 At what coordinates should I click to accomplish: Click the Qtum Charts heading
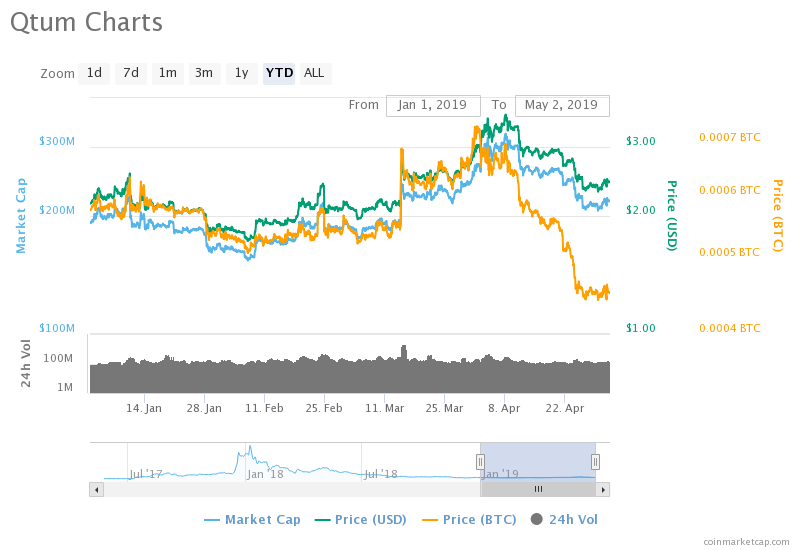[87, 23]
